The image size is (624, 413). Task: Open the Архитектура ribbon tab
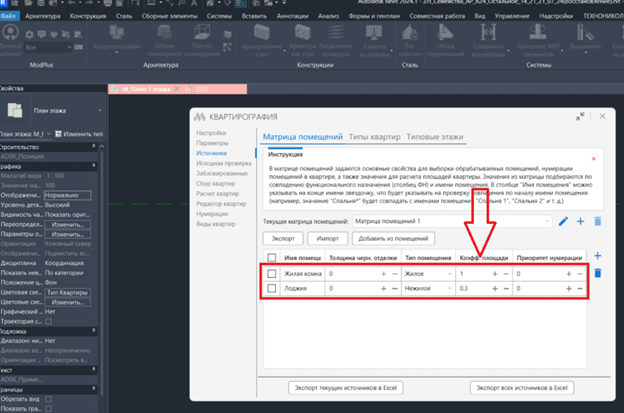point(43,16)
